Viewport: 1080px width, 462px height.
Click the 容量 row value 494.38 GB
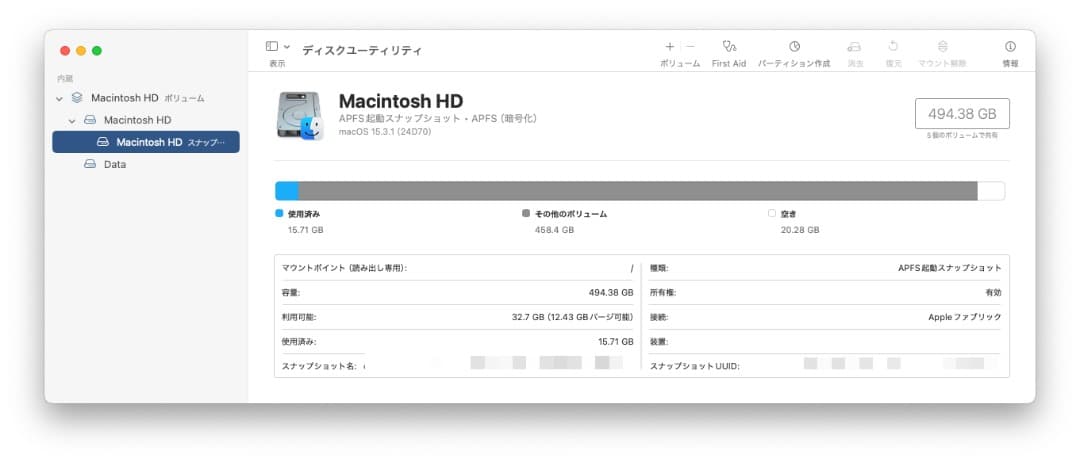611,293
